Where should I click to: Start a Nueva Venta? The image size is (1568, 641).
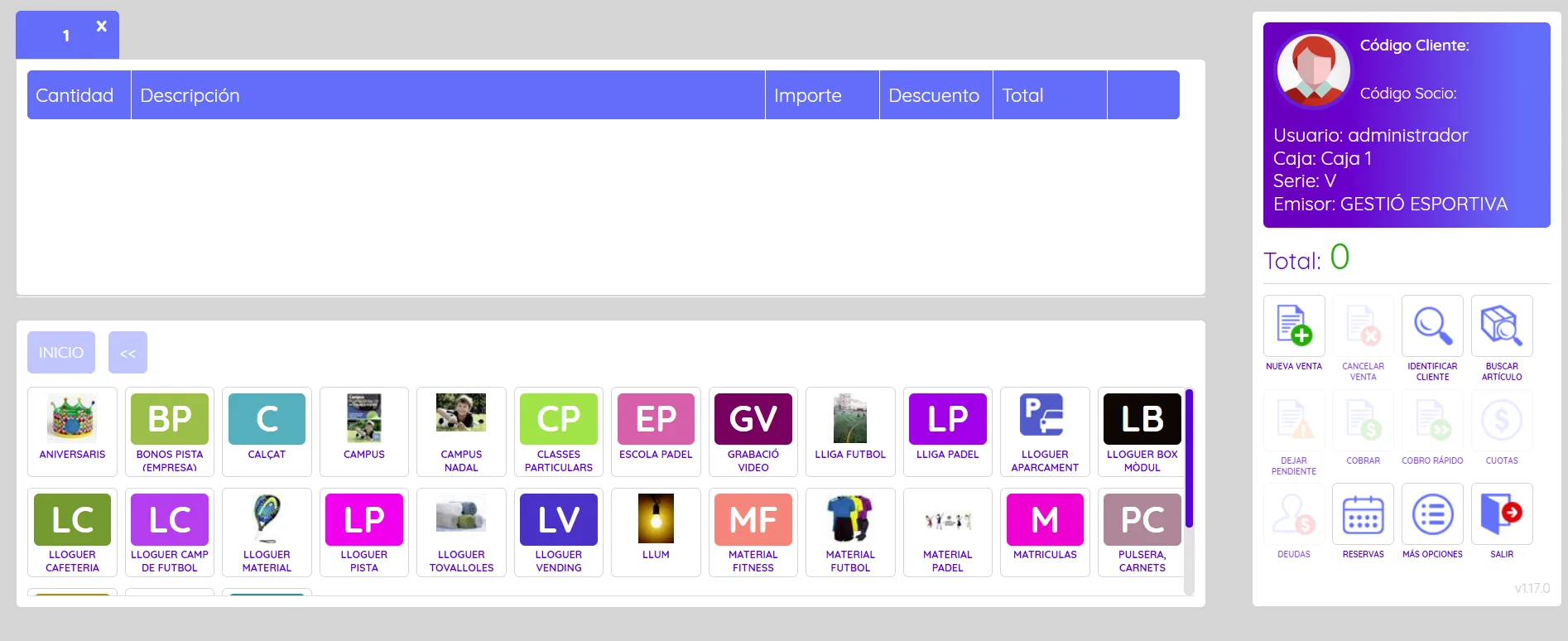(x=1294, y=326)
